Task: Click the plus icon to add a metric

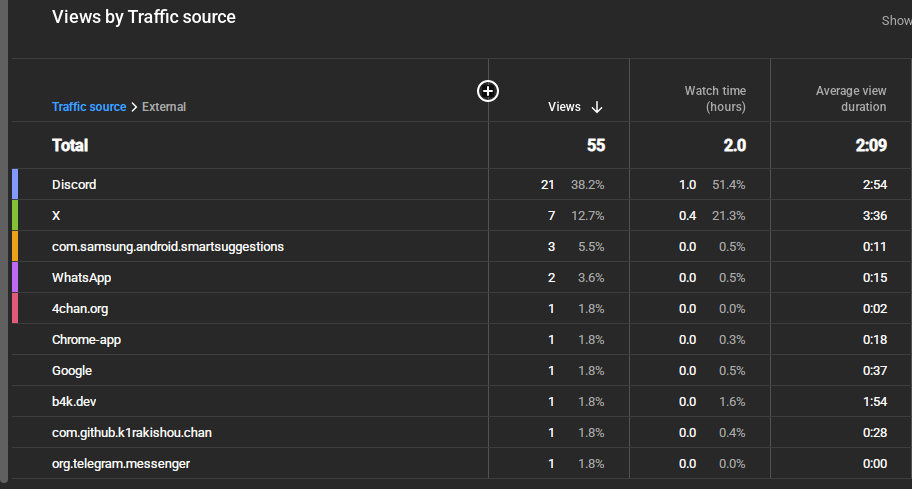Action: [487, 91]
